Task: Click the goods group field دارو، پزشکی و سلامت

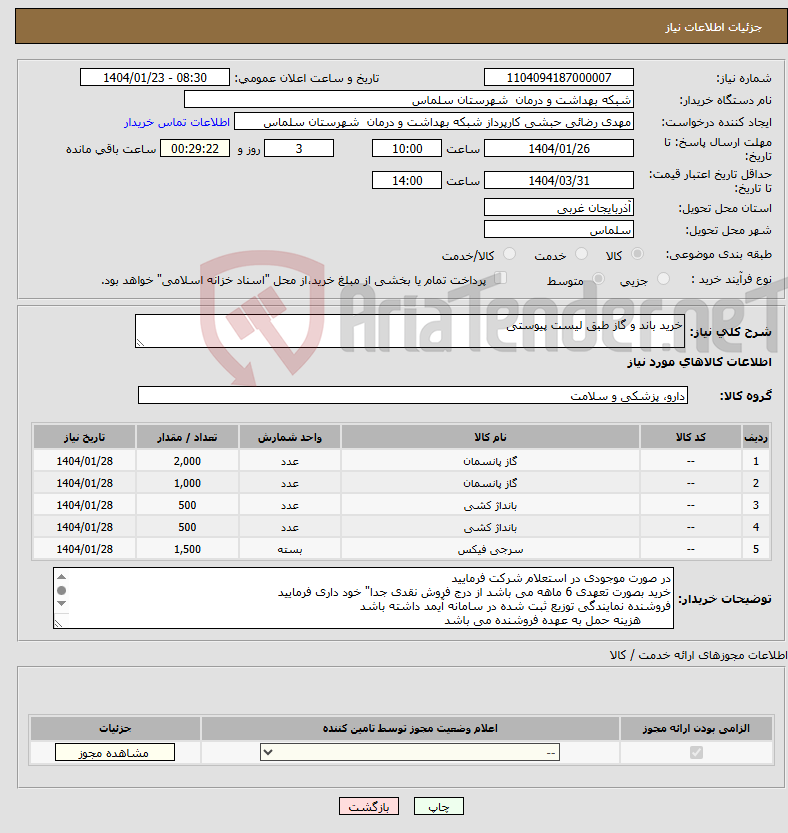Action: (x=413, y=395)
